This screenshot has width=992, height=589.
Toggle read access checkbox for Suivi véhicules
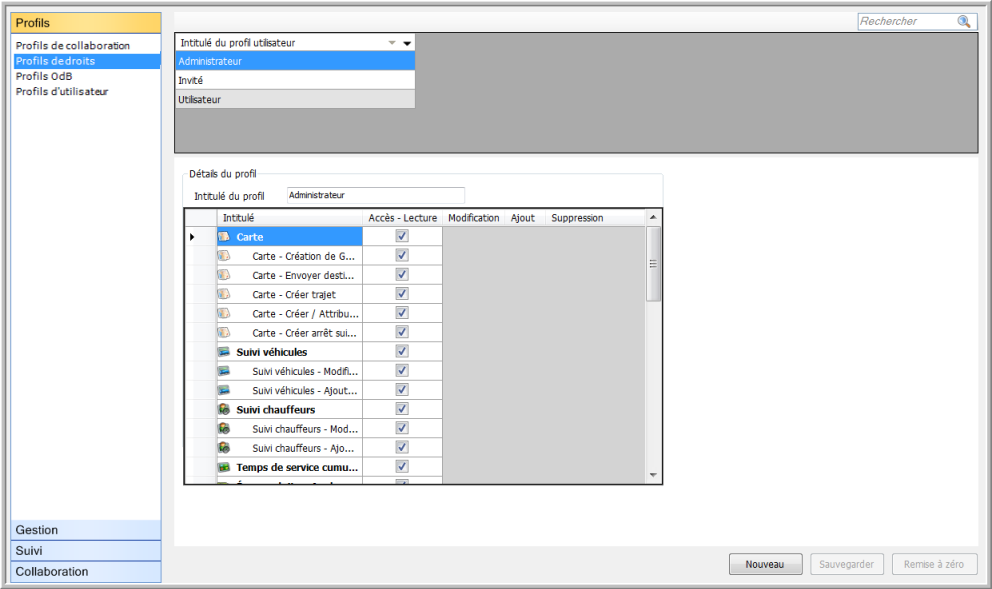click(402, 352)
